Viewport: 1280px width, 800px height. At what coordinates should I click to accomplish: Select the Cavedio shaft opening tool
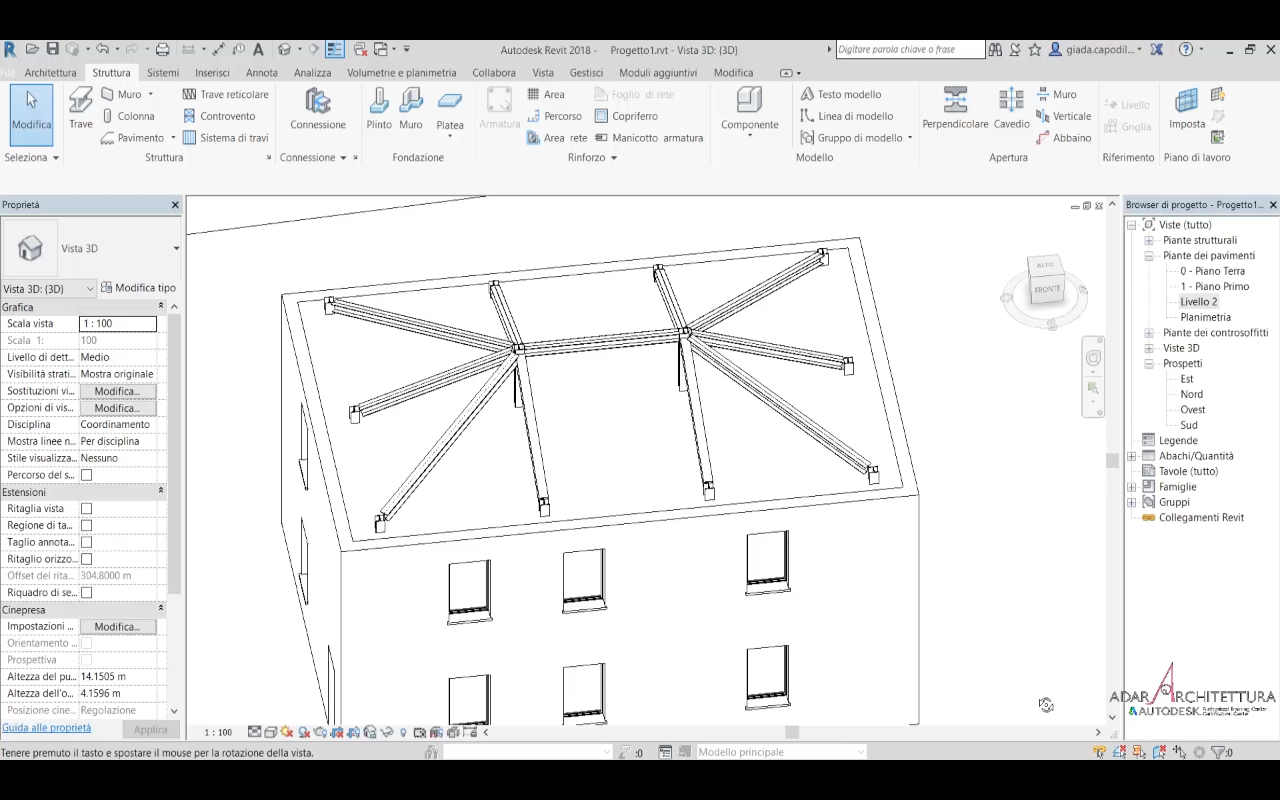point(1011,108)
